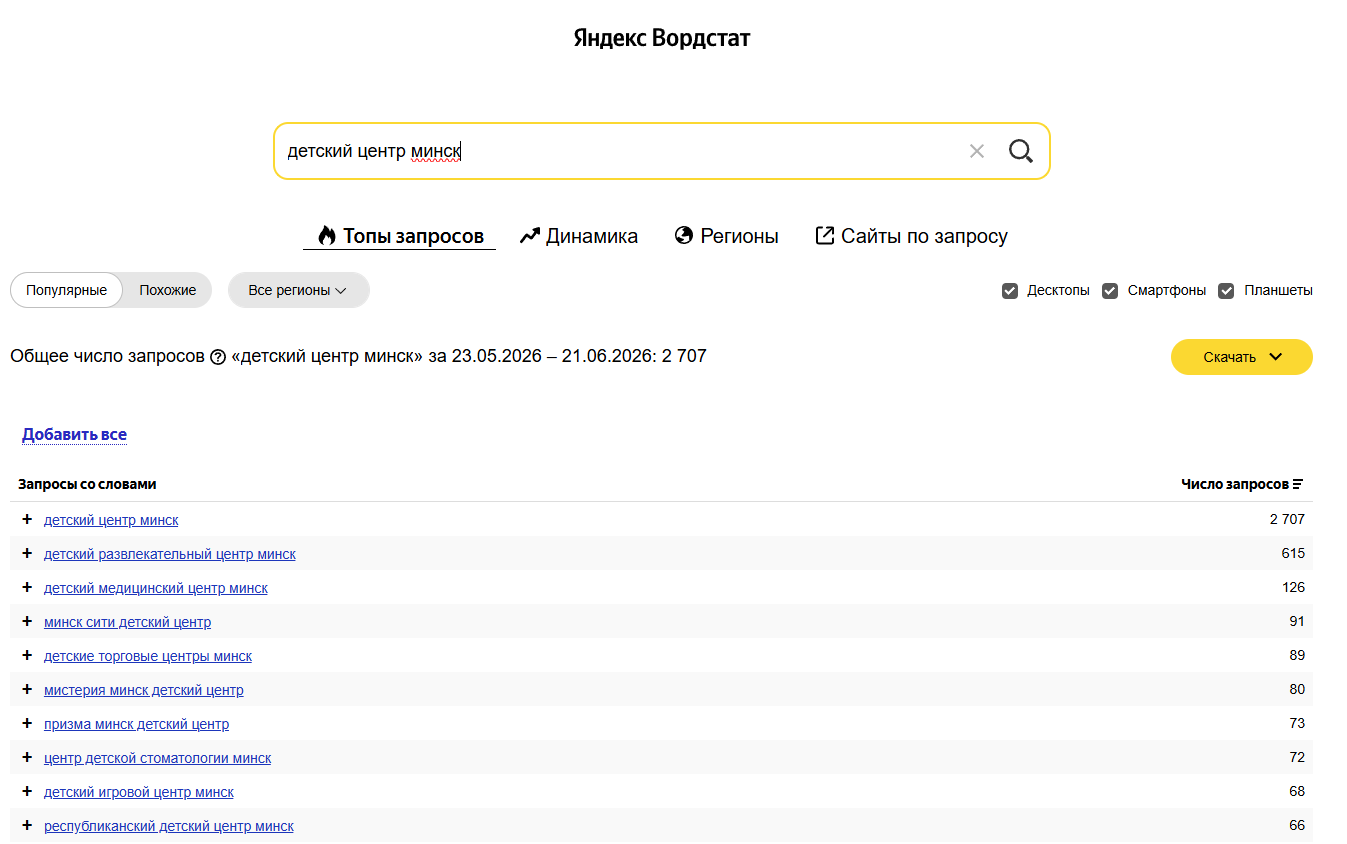Add 'детский игровой центр минск' via plus icon
Image resolution: width=1347 pixels, height=844 pixels.
pyautogui.click(x=27, y=791)
